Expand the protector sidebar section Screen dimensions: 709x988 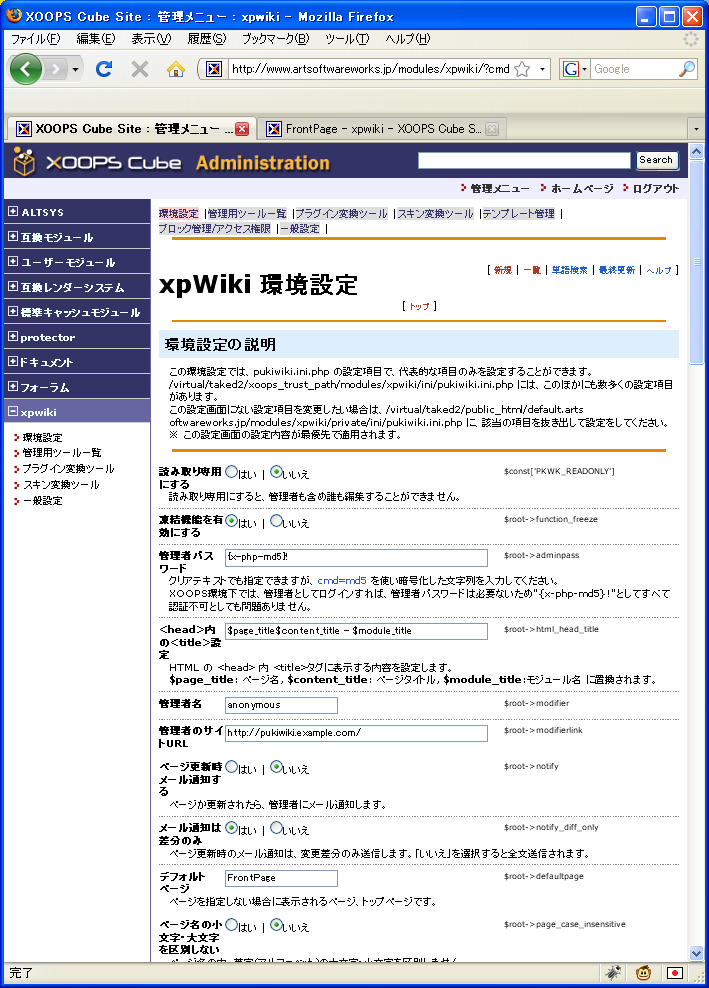point(13,337)
